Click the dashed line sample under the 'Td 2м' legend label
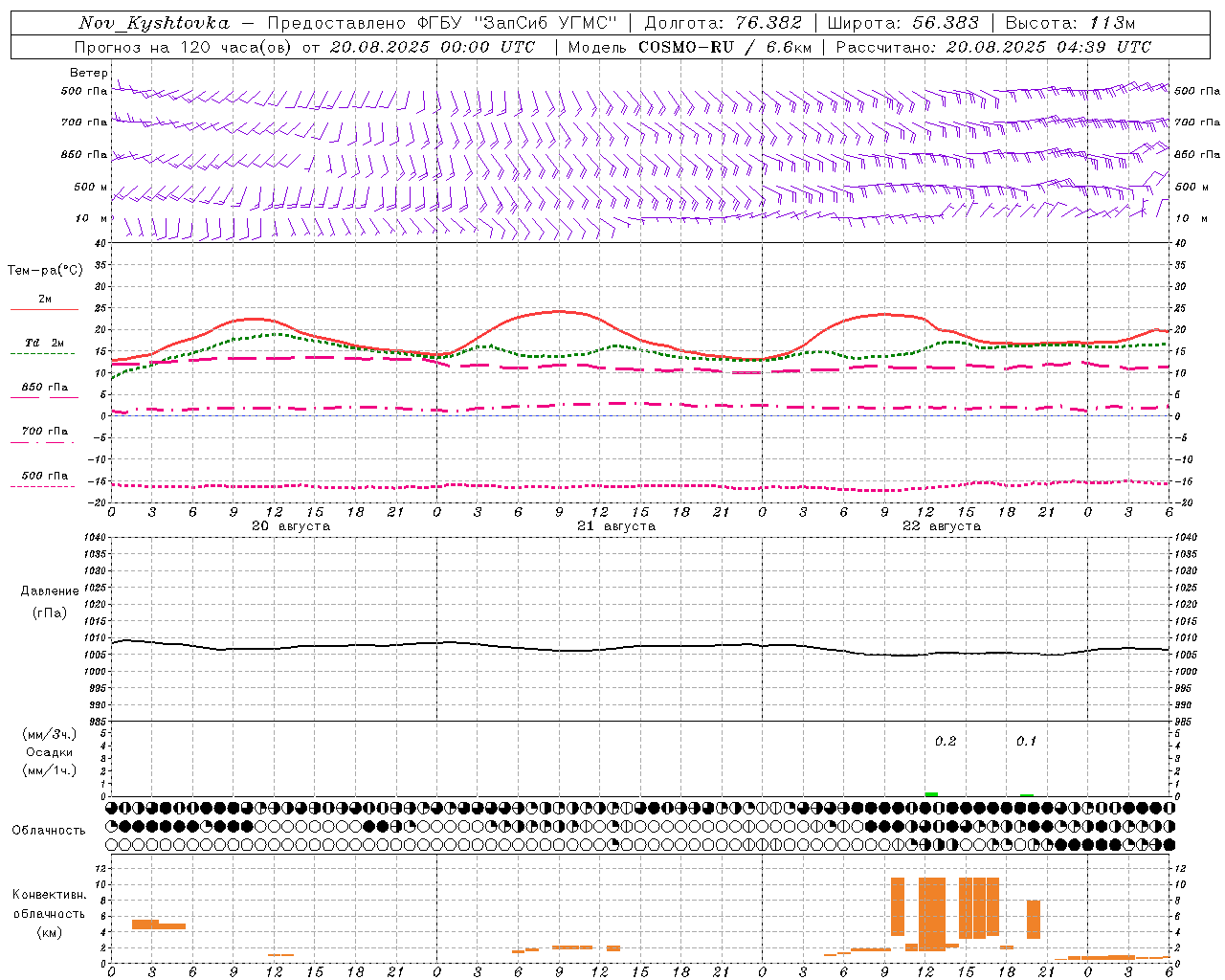 44,353
